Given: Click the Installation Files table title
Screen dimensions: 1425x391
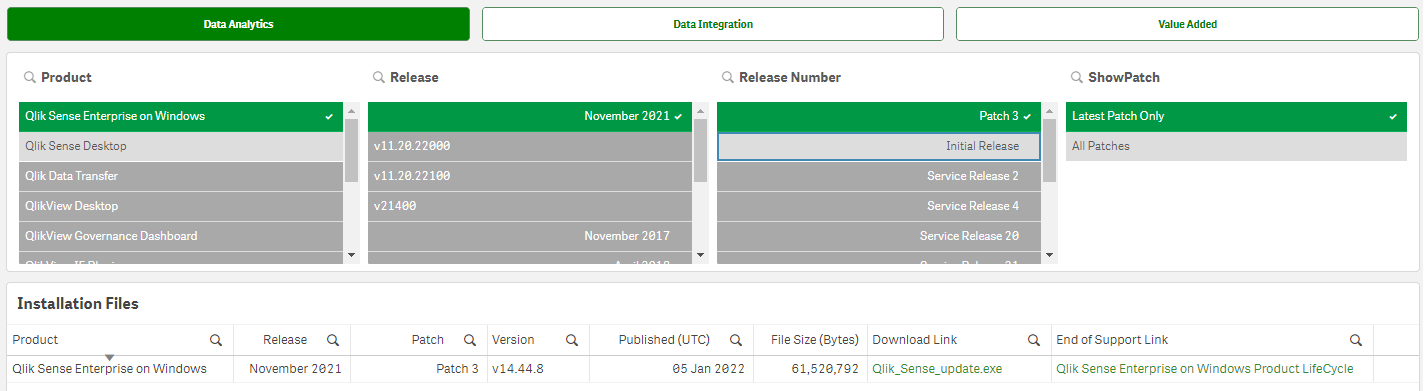Looking at the screenshot, I should (78, 303).
